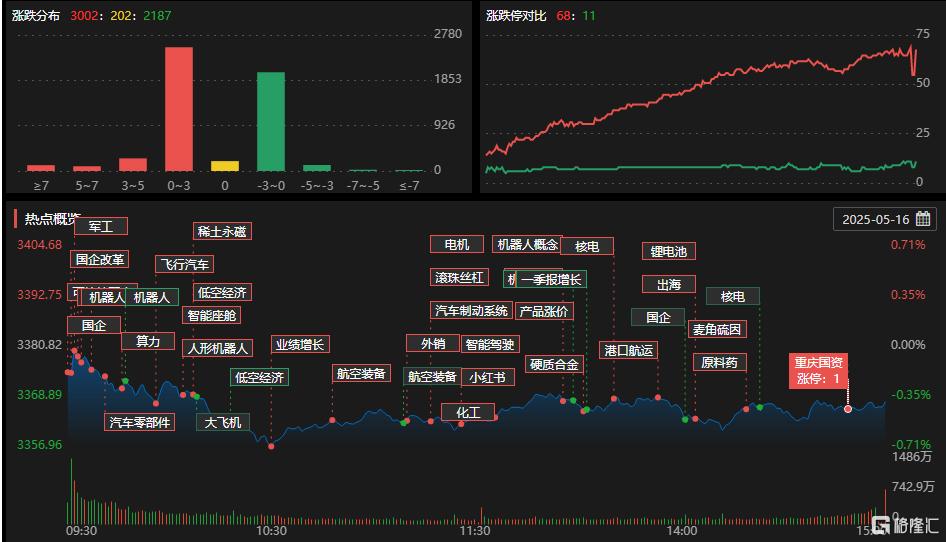Open the 锂电池 tag
Screen dimensions: 946x542
(669, 251)
